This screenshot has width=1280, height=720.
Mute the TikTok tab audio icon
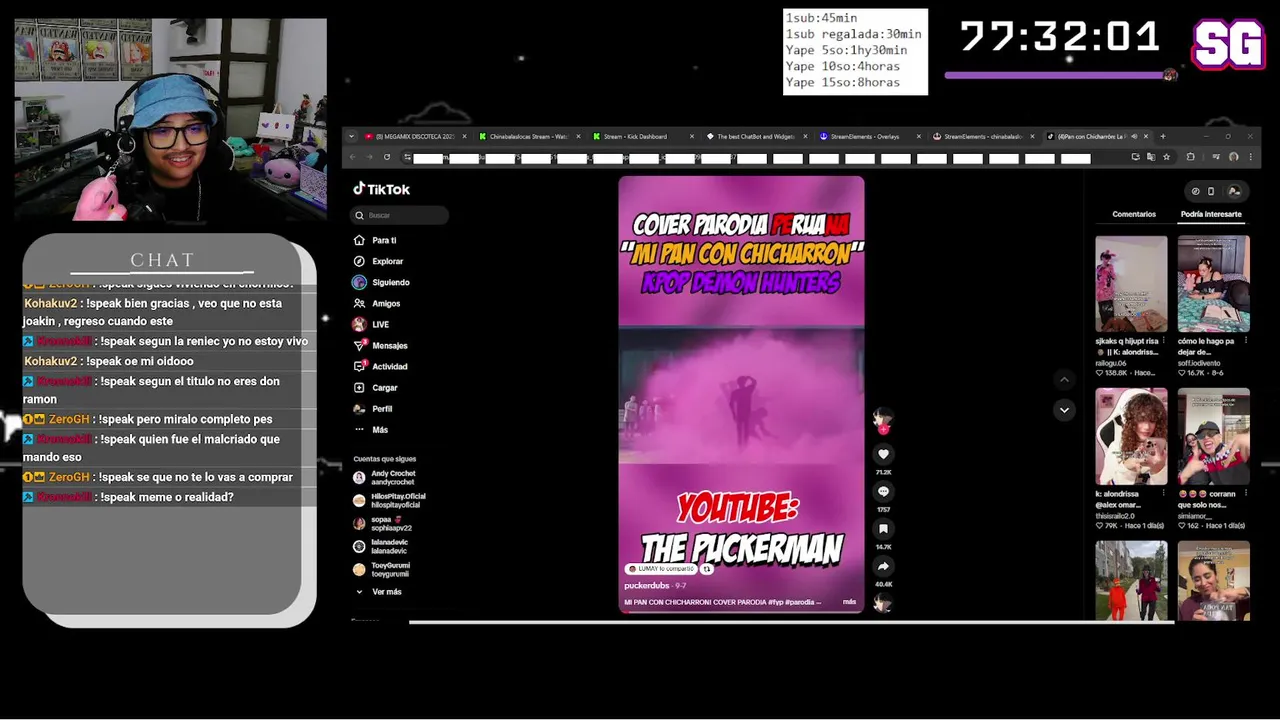[x=1134, y=136]
